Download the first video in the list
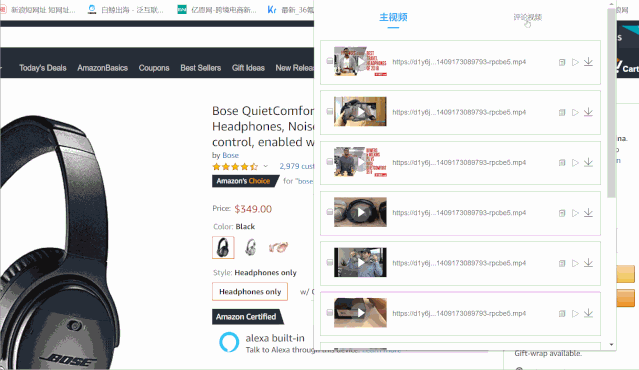639x370 pixels. click(x=588, y=62)
